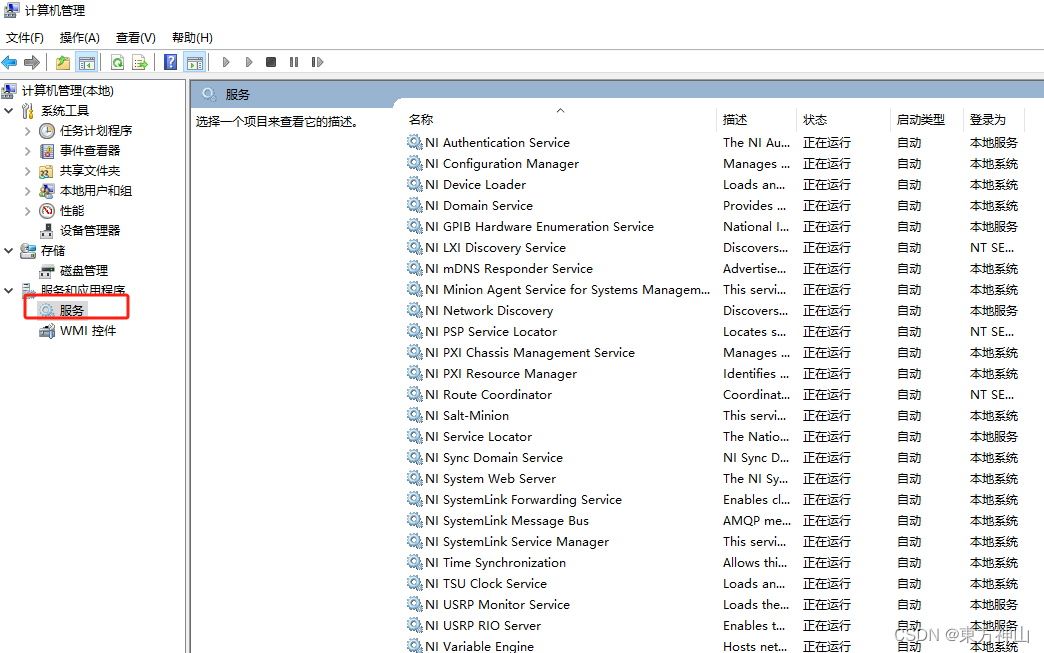Collapse the 服务和应用程序 tree node
Image resolution: width=1044 pixels, height=653 pixels.
[x=9, y=290]
